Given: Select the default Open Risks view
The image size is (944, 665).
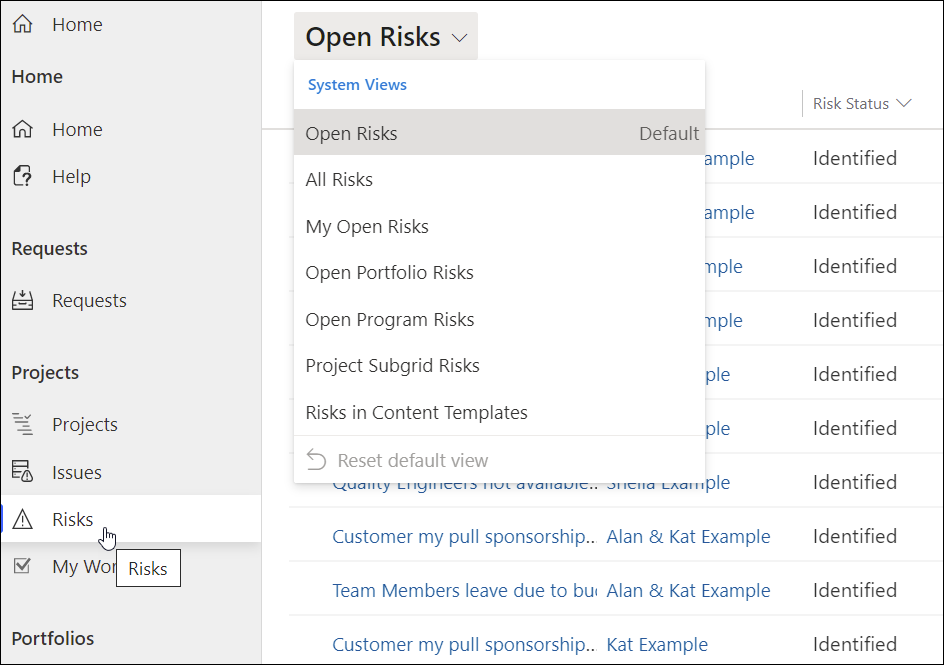Looking at the screenshot, I should coord(351,134).
